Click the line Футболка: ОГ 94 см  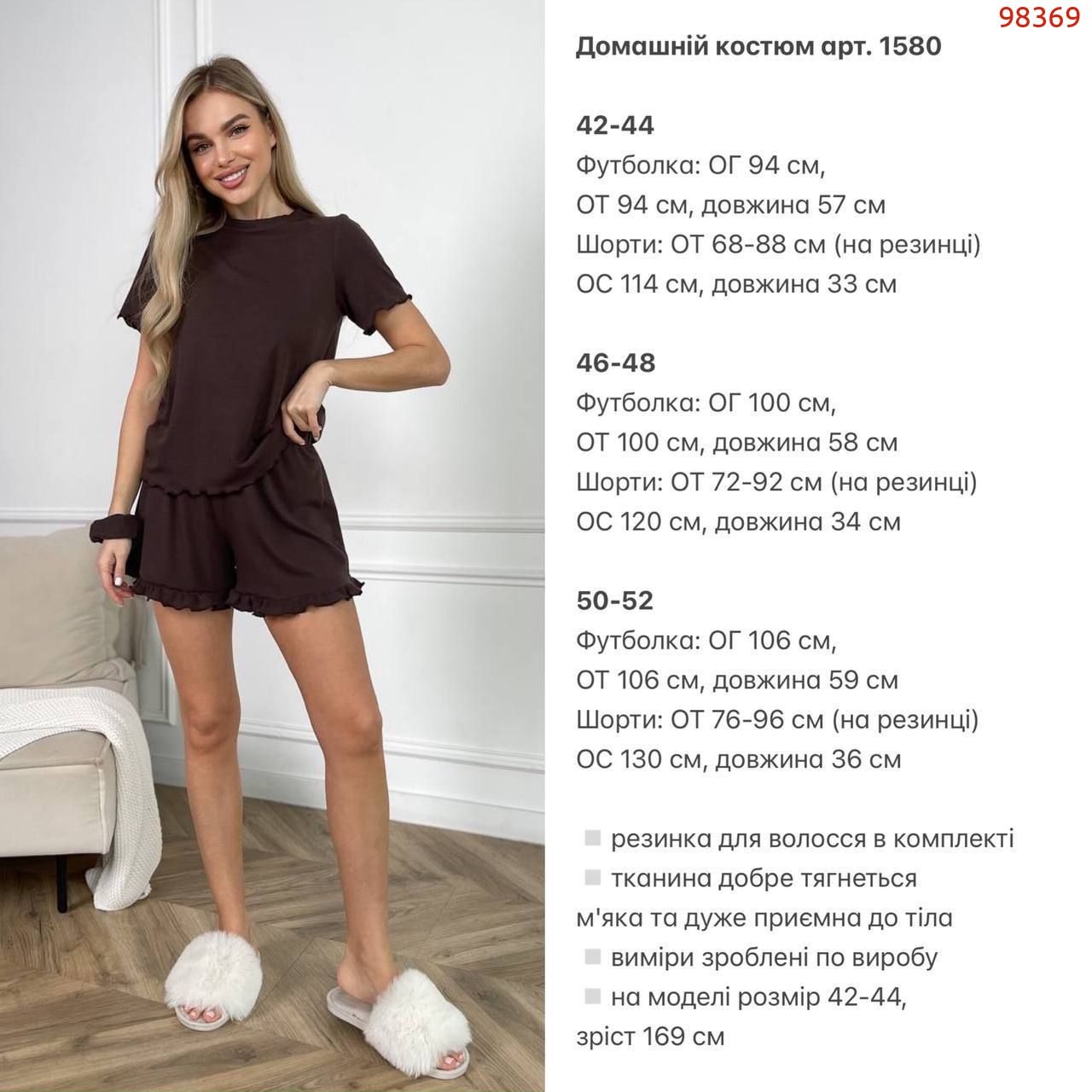tap(701, 166)
